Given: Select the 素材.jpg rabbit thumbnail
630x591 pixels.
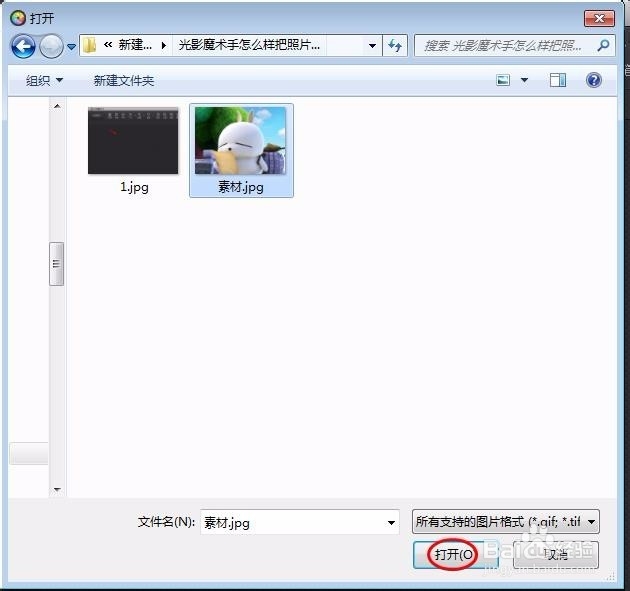Looking at the screenshot, I should tap(241, 141).
